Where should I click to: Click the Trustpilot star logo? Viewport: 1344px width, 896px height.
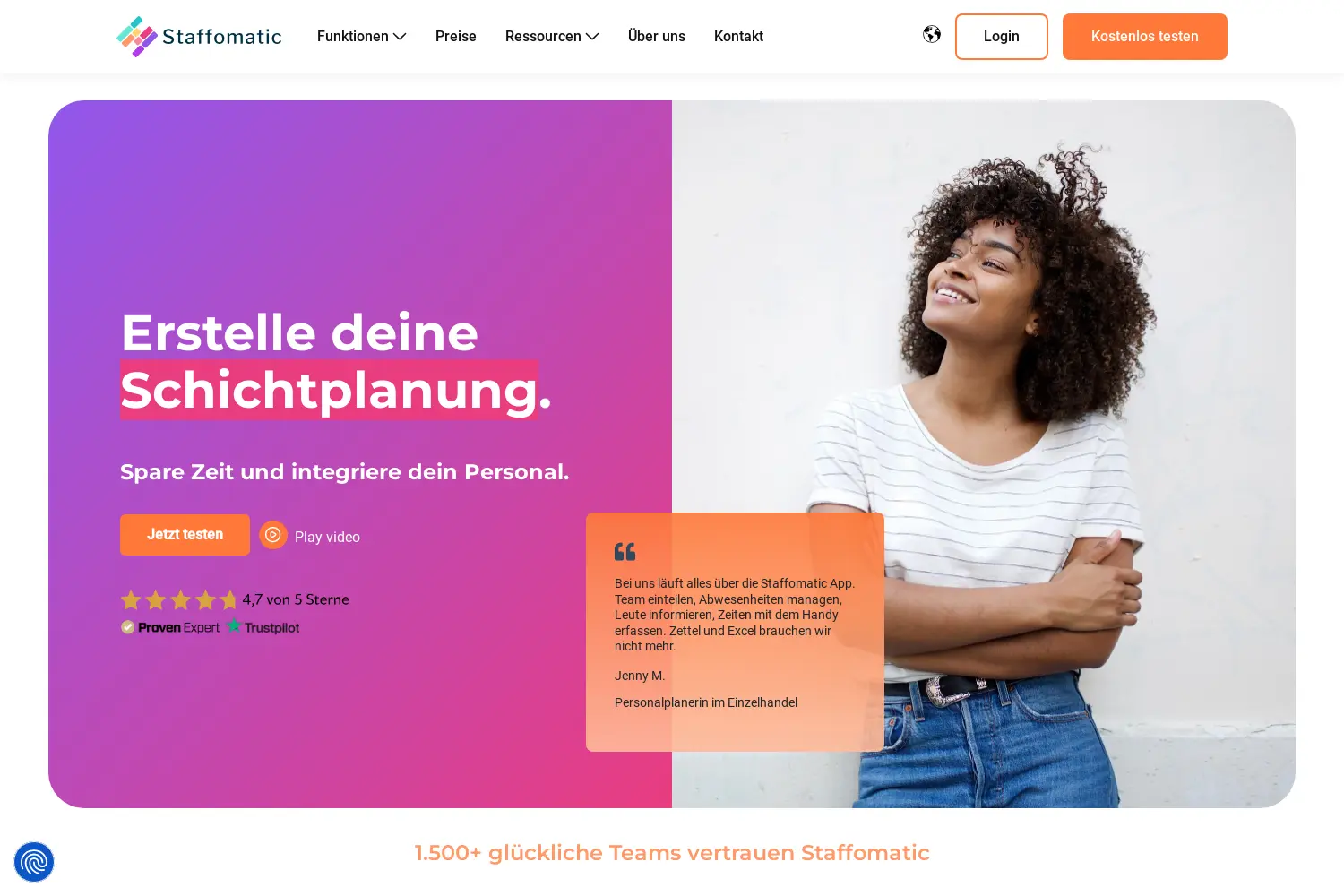(235, 625)
